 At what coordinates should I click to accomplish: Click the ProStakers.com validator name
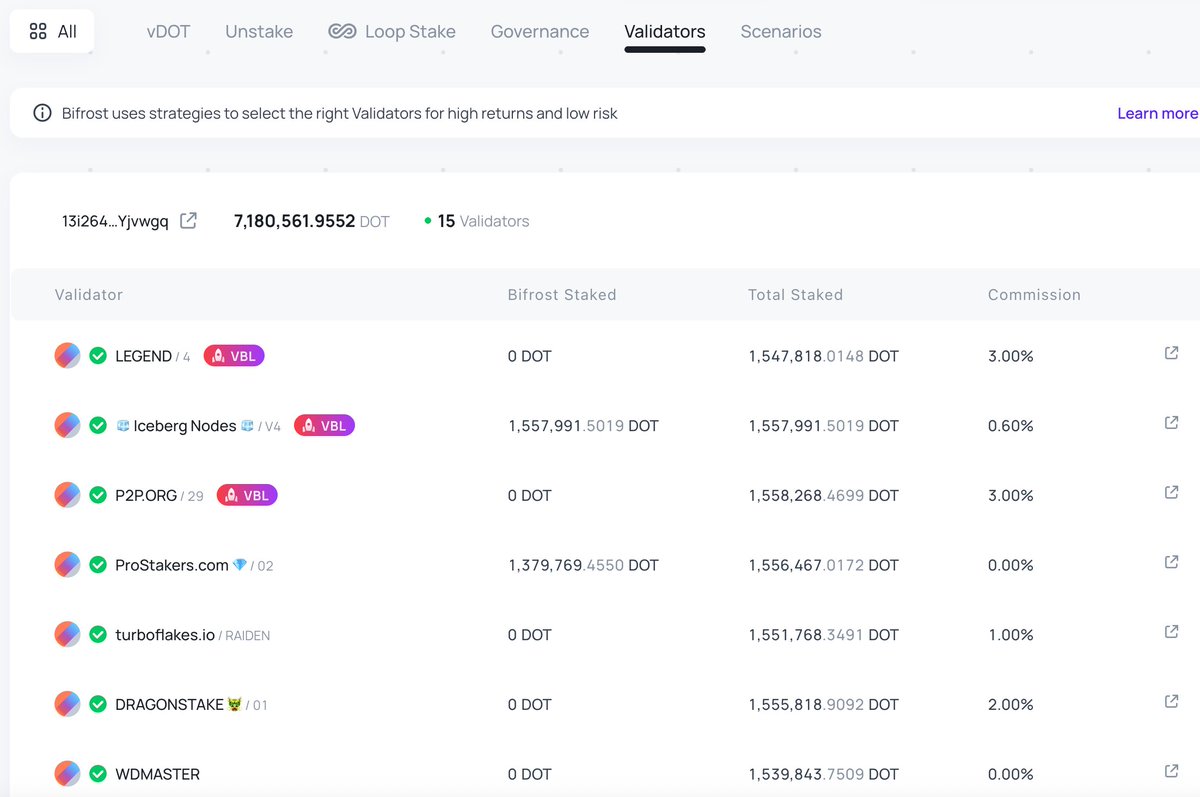[172, 565]
